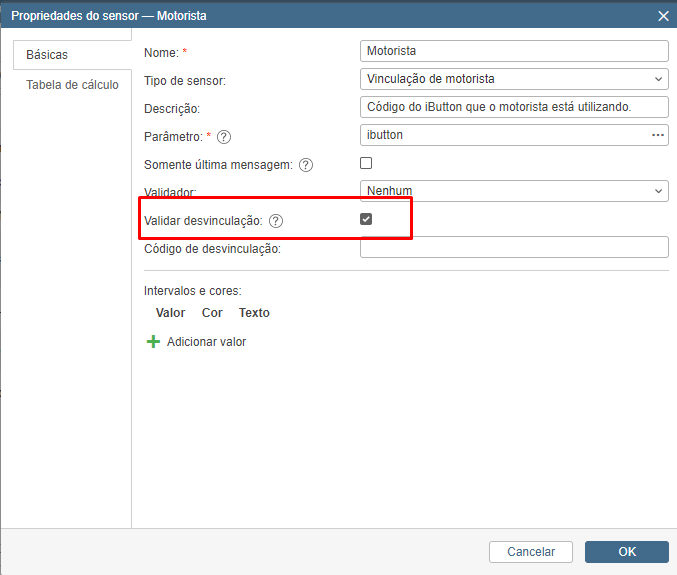This screenshot has width=677, height=575.
Task: Click into the Nome input field
Action: point(513,51)
